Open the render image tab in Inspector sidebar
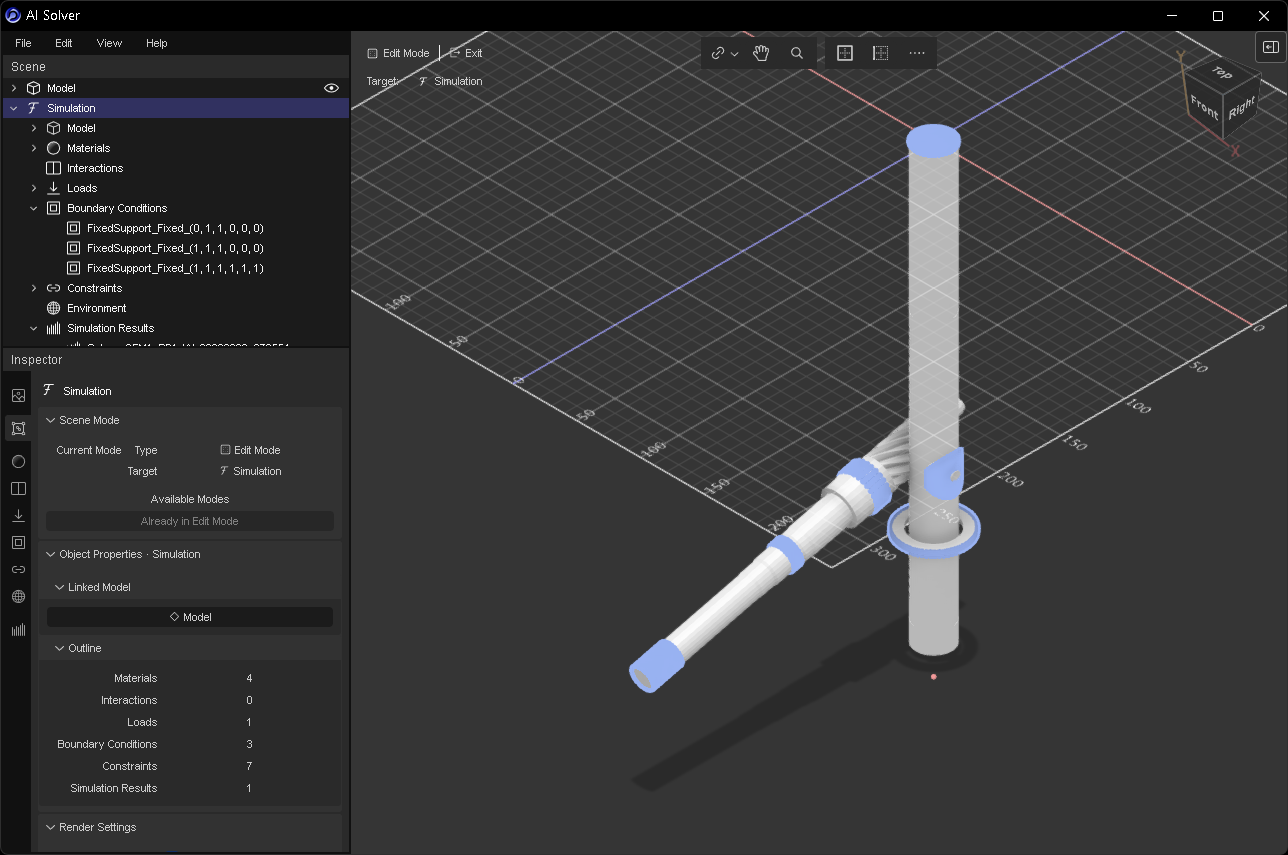The width and height of the screenshot is (1288, 855). (18, 396)
